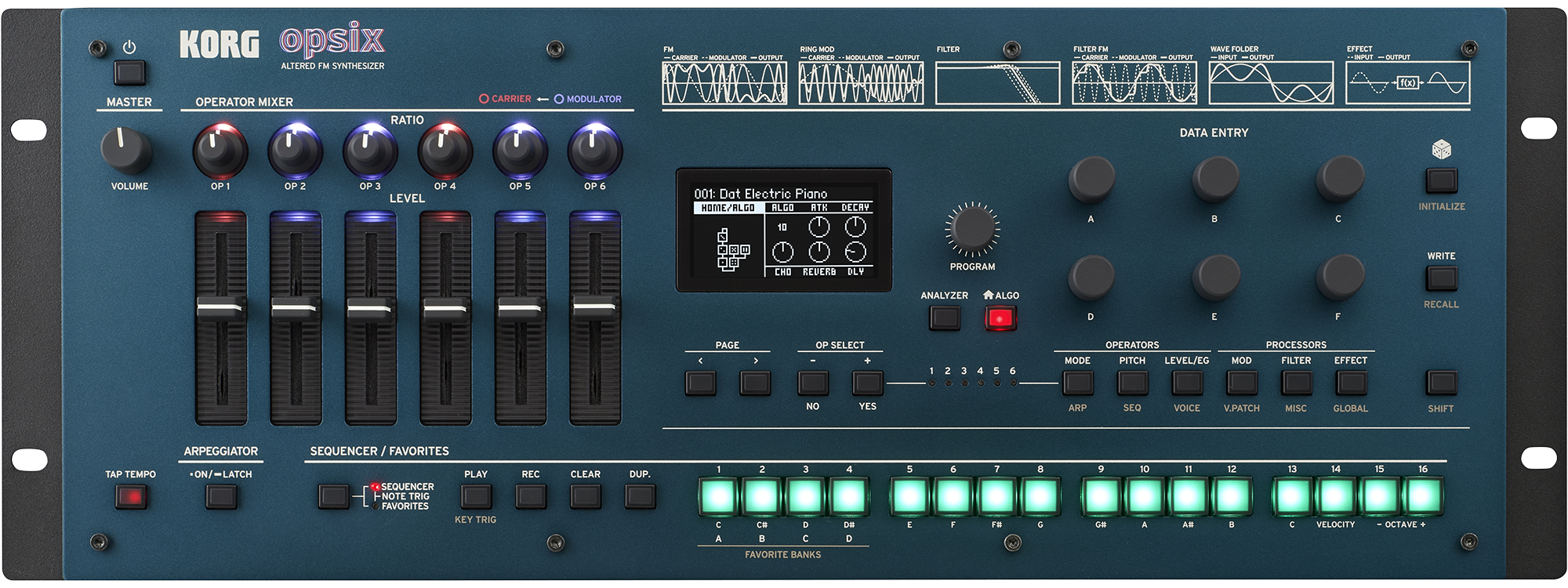Click the master VOLUME knob
This screenshot has height=588, width=1568.
125,151
